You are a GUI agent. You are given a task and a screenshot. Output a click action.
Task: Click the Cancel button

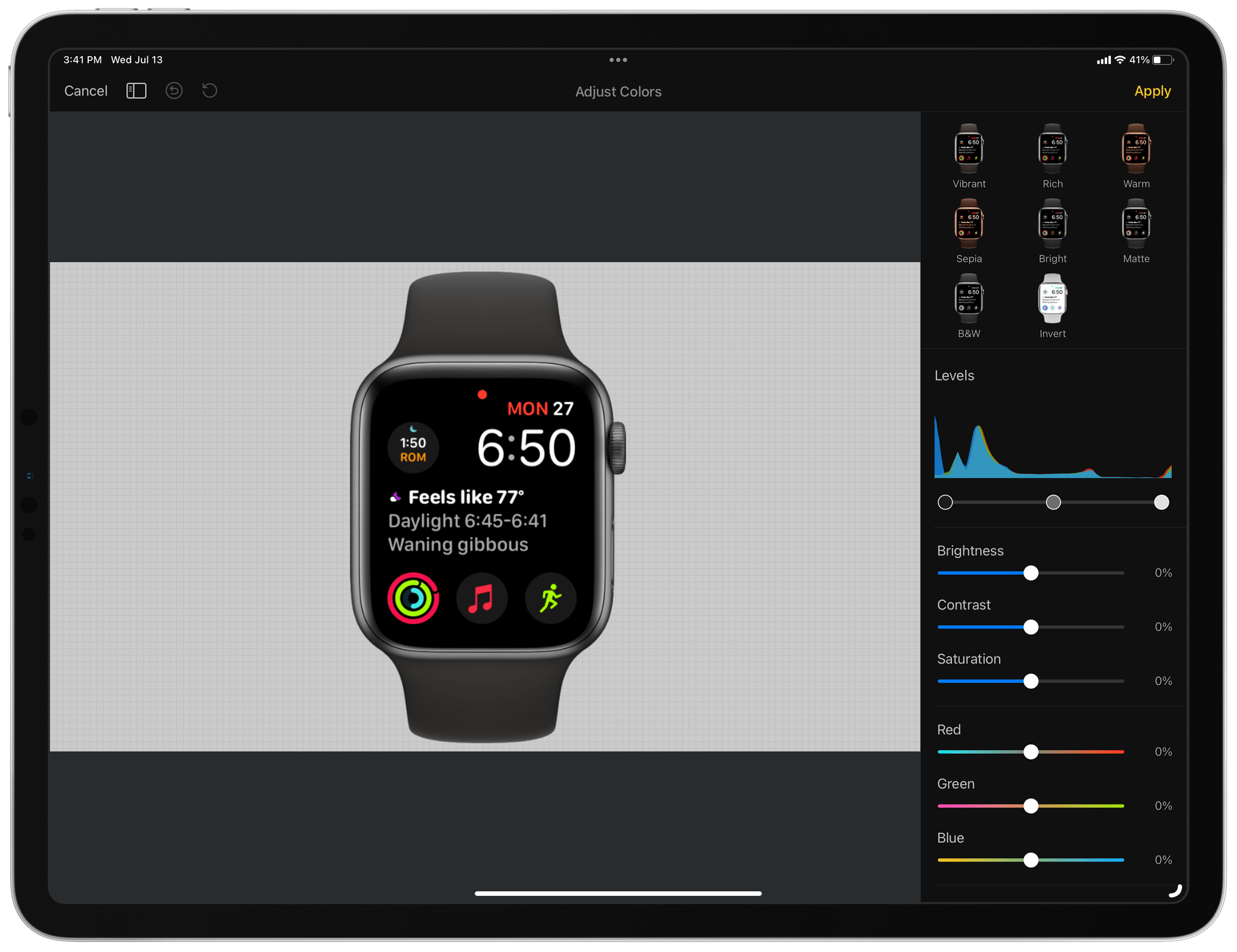(x=84, y=91)
